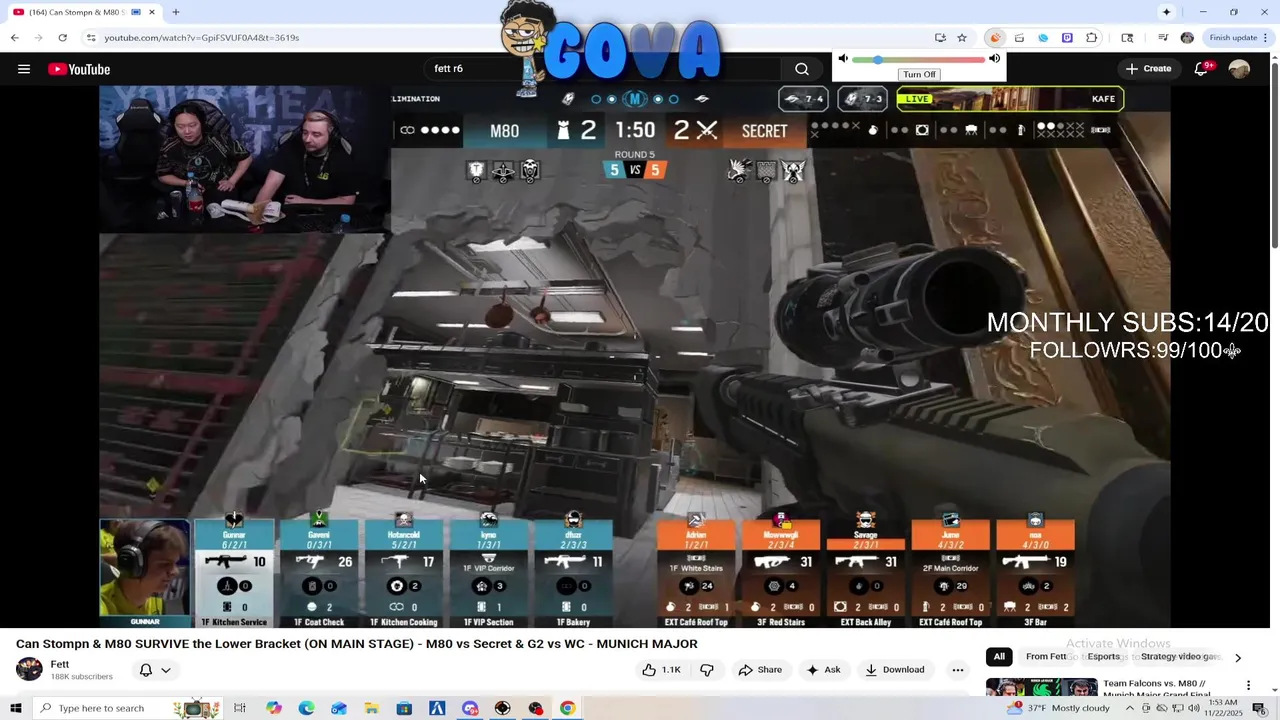Click the Create button

[x=1148, y=69]
